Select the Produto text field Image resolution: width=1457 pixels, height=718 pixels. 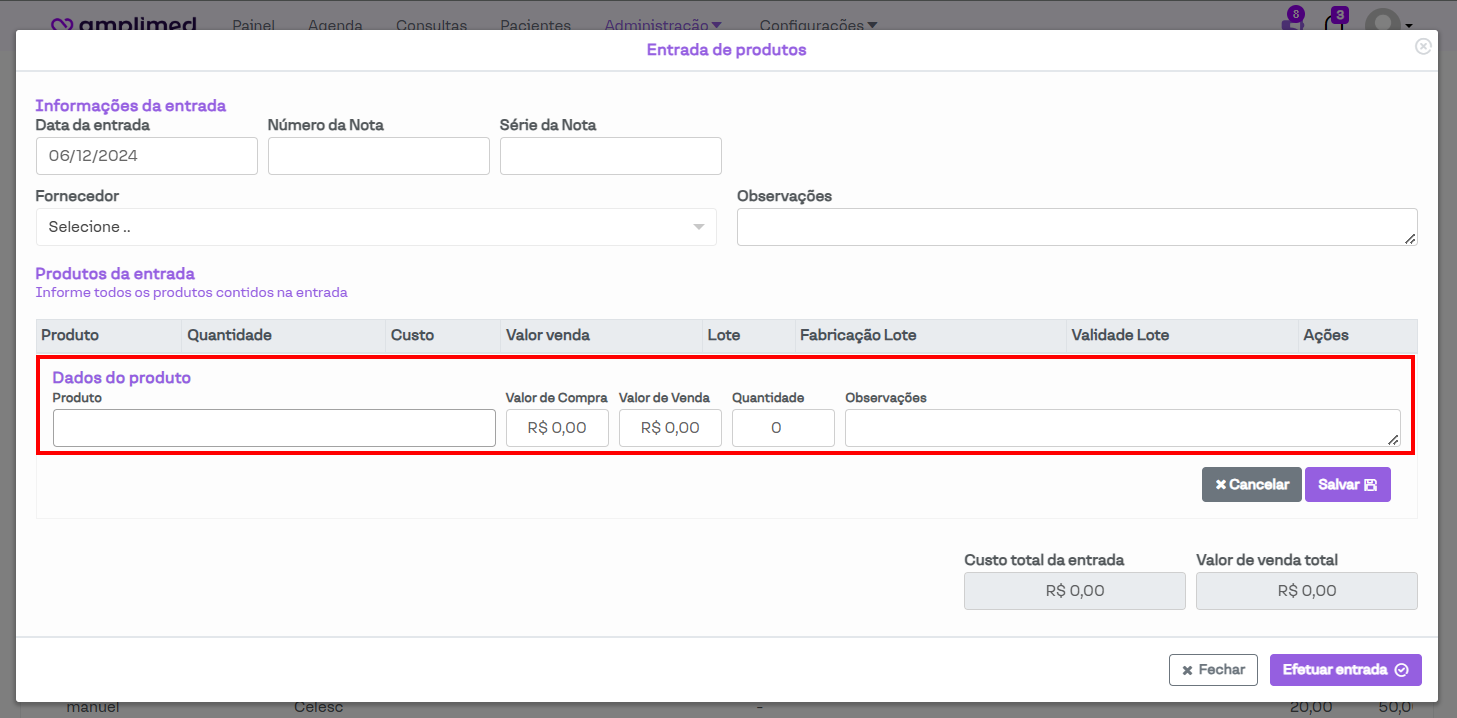click(274, 428)
